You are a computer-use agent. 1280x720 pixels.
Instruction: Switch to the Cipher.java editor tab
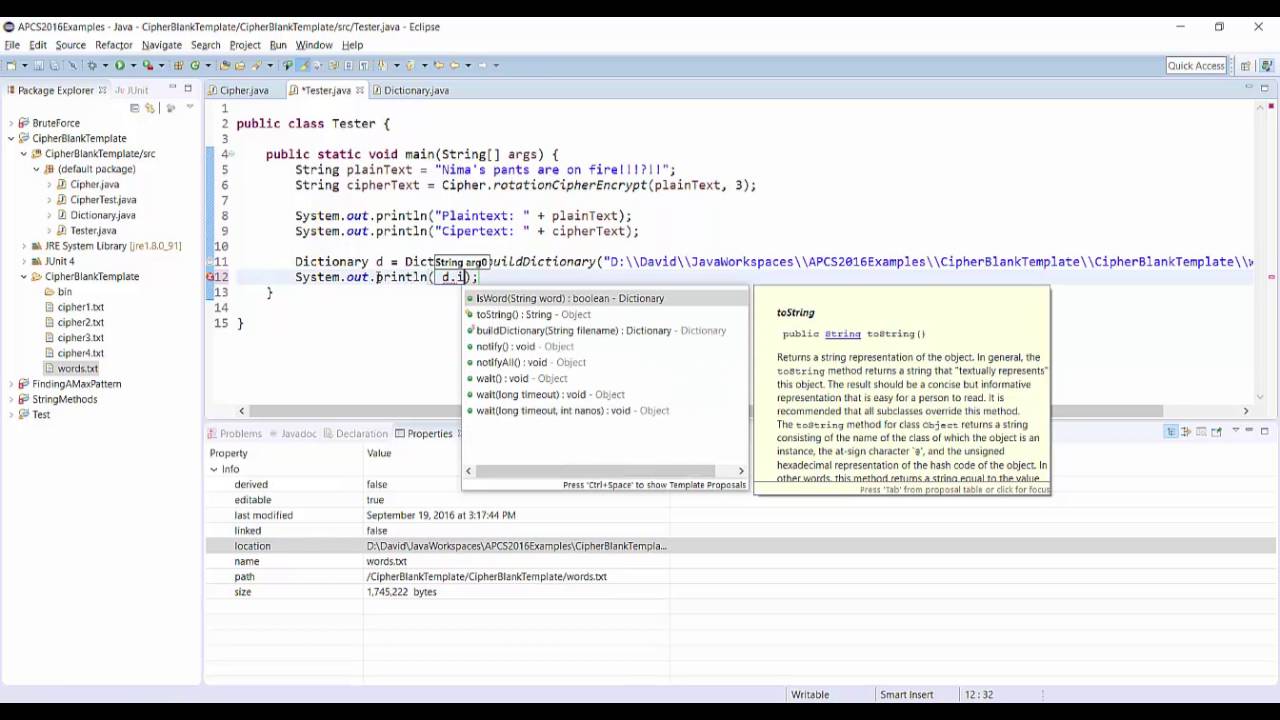(238, 90)
